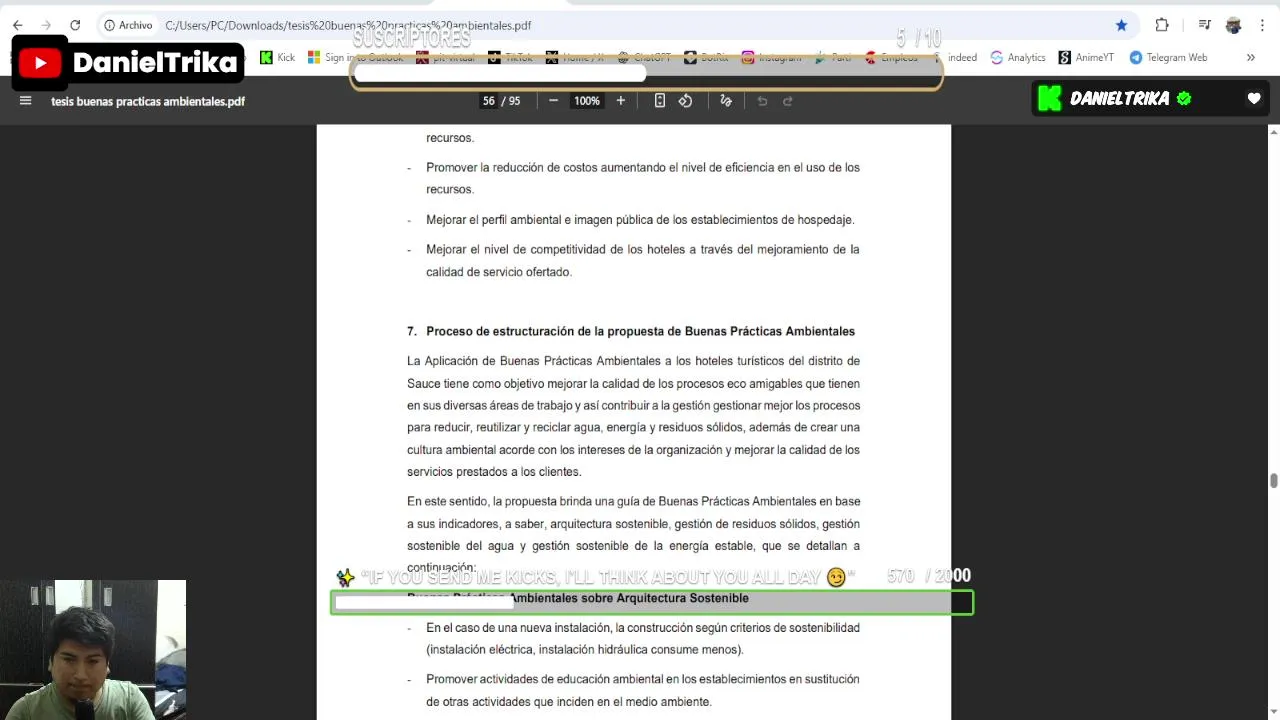Click the bullet 'Promover actividades de educación ambiental'
This screenshot has width=1280, height=720.
[x=643, y=690]
